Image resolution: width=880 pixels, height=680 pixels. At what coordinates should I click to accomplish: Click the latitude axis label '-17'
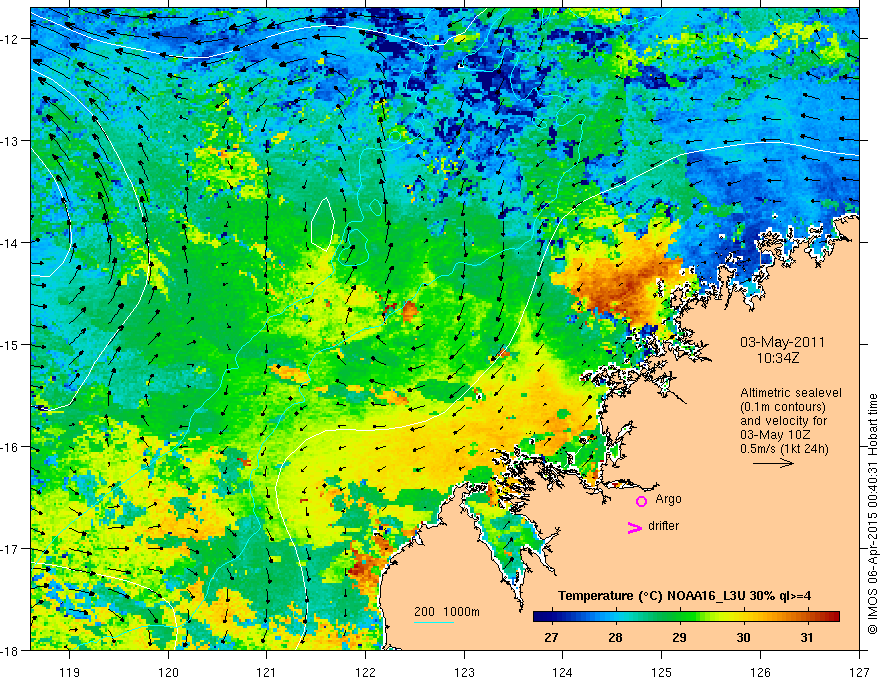[x=10, y=548]
